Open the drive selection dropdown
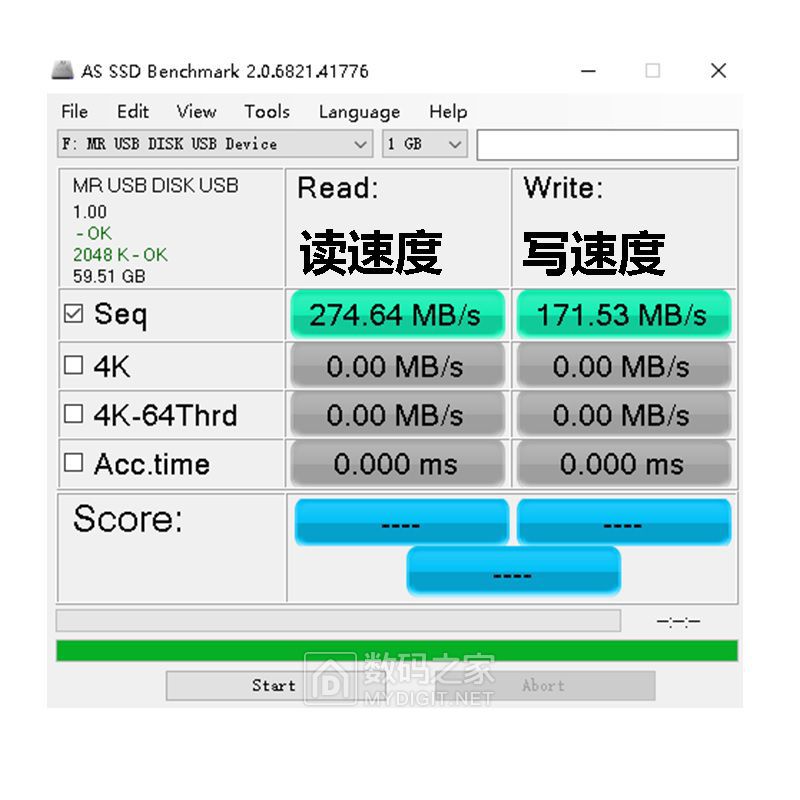Screen dimensions: 800x800 click(215, 144)
